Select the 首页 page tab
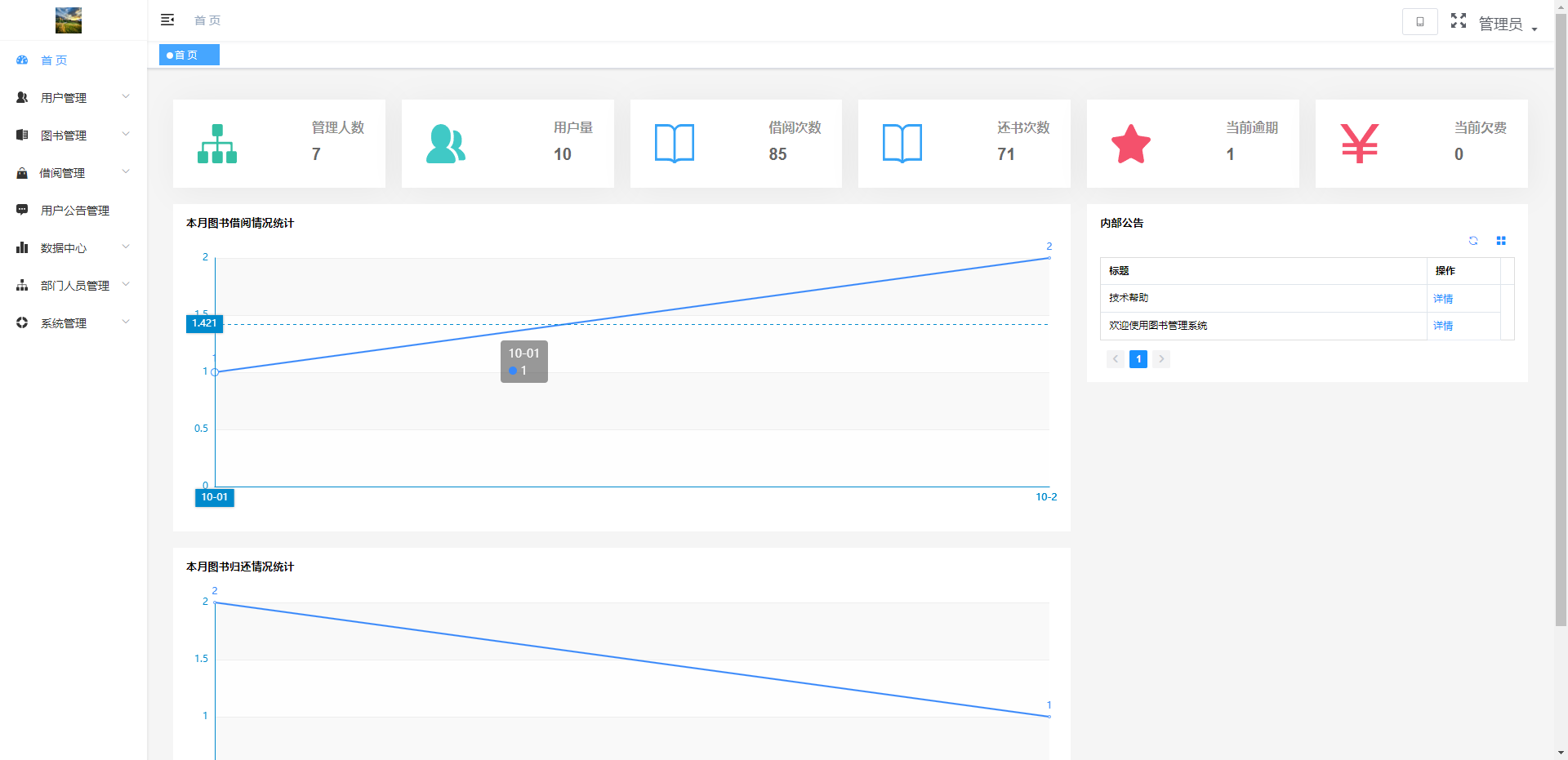The height and width of the screenshot is (760, 1568). 189,56
